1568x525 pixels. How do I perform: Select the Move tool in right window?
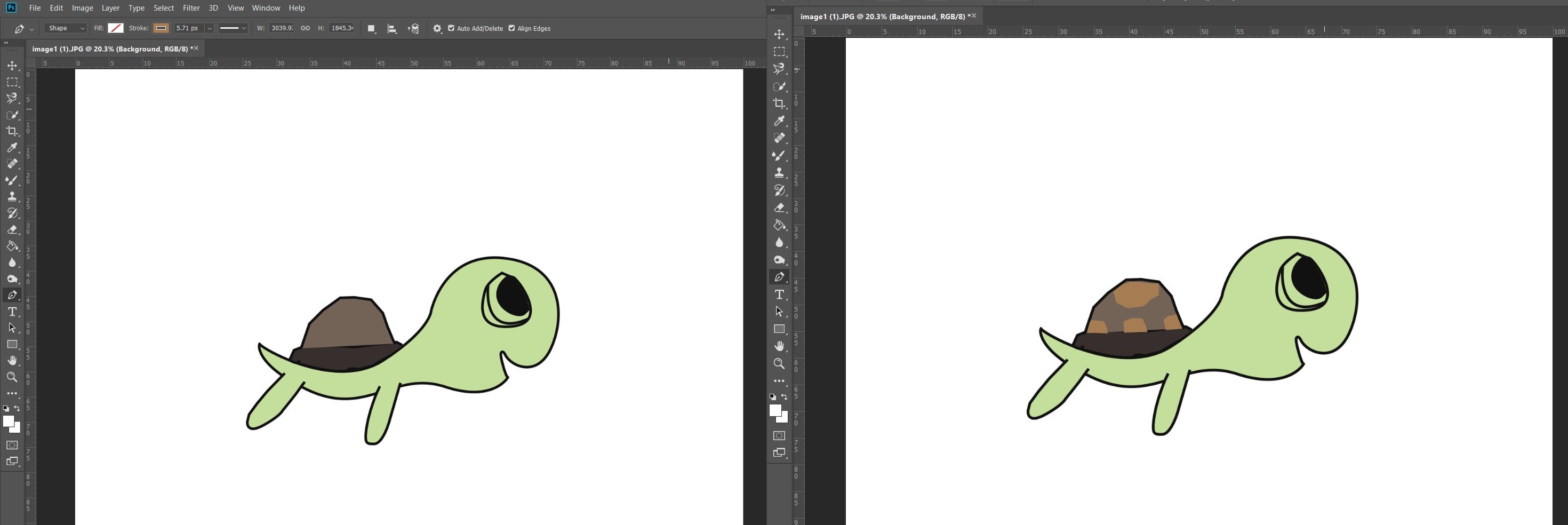[x=779, y=34]
